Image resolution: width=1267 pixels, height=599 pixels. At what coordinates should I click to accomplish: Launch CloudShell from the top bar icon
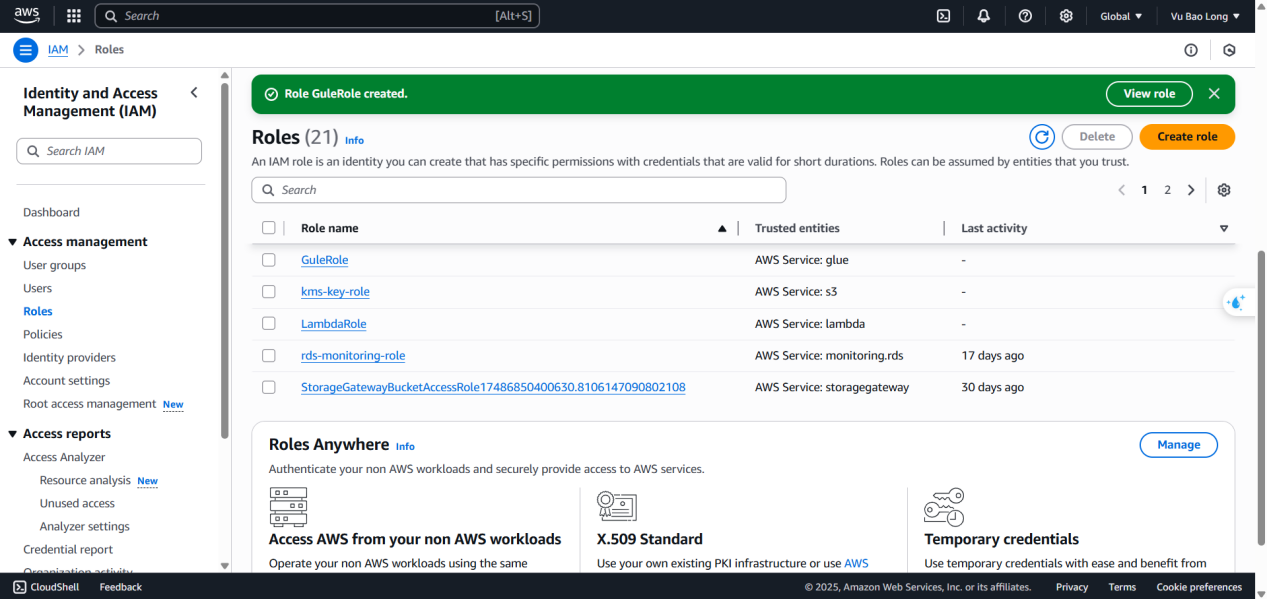point(943,16)
